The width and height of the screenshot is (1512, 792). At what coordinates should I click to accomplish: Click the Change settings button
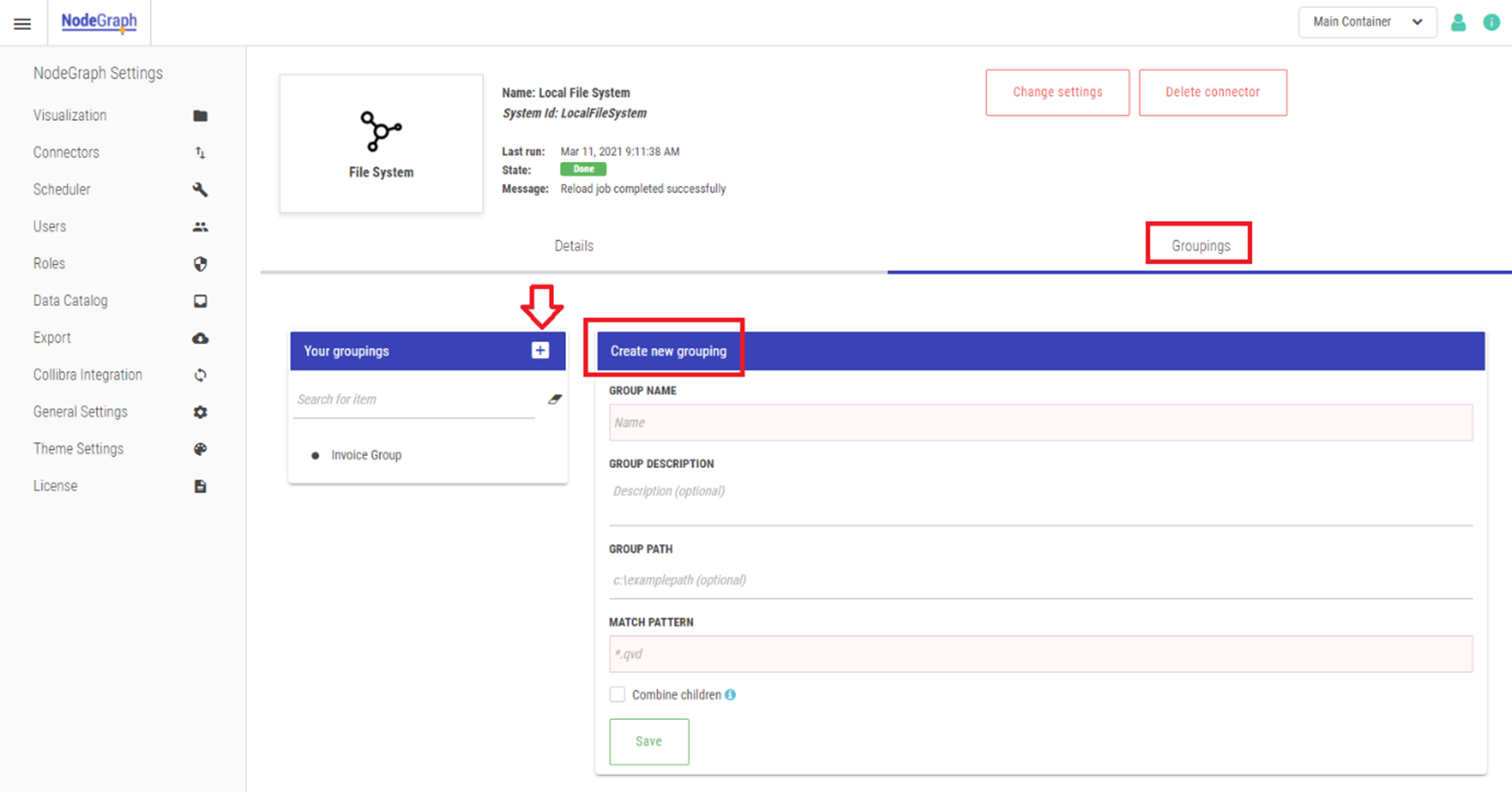(1057, 92)
